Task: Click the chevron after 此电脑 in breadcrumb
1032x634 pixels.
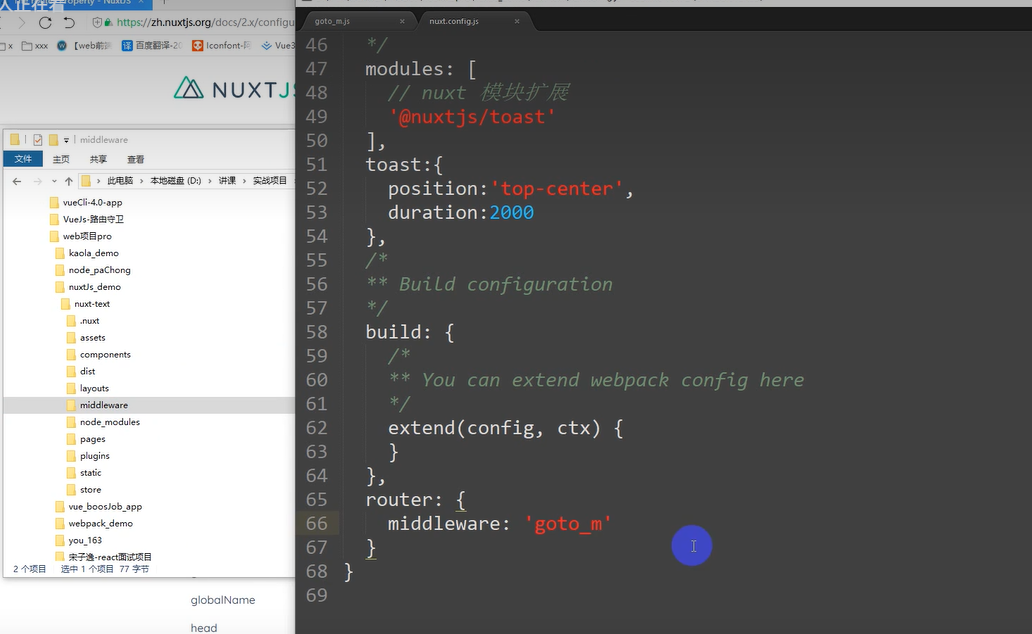Action: click(x=141, y=181)
